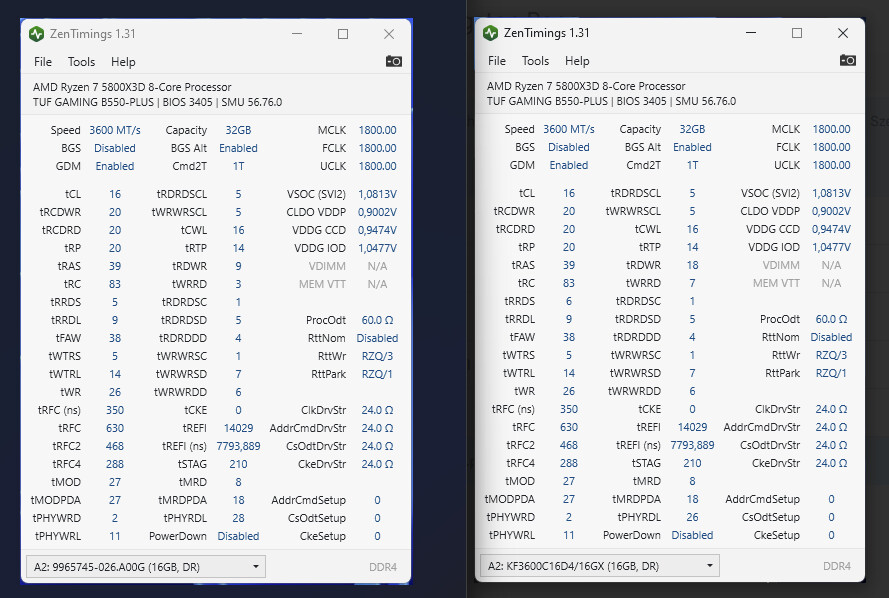Select tRDWR value 18 in right window
Image resolution: width=889 pixels, height=598 pixels.
pos(692,265)
